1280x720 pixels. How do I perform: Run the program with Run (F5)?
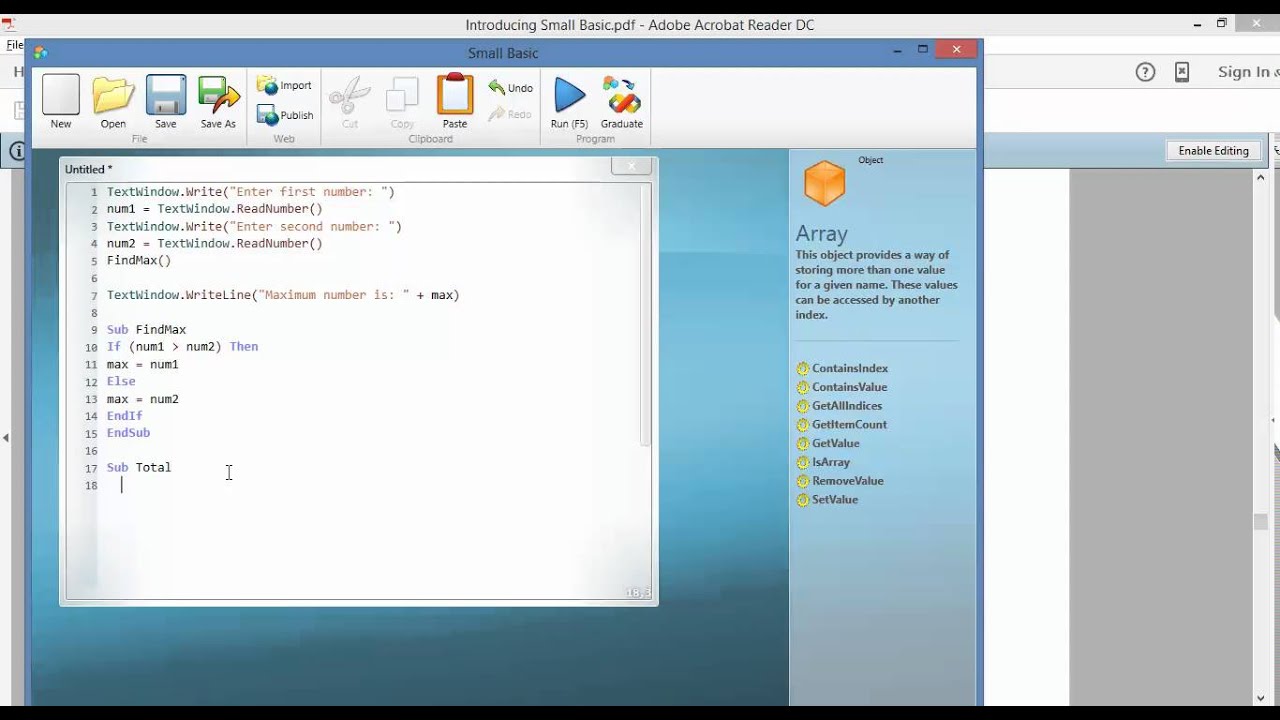click(569, 101)
